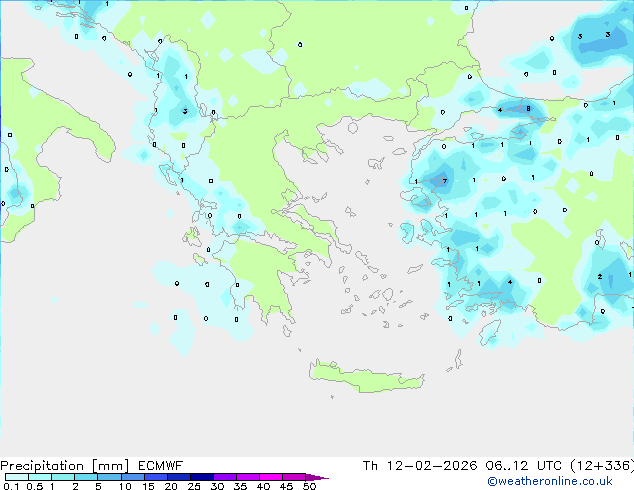
Task: Select the 35–40 mm legend color swatch
Action: pos(248,477)
